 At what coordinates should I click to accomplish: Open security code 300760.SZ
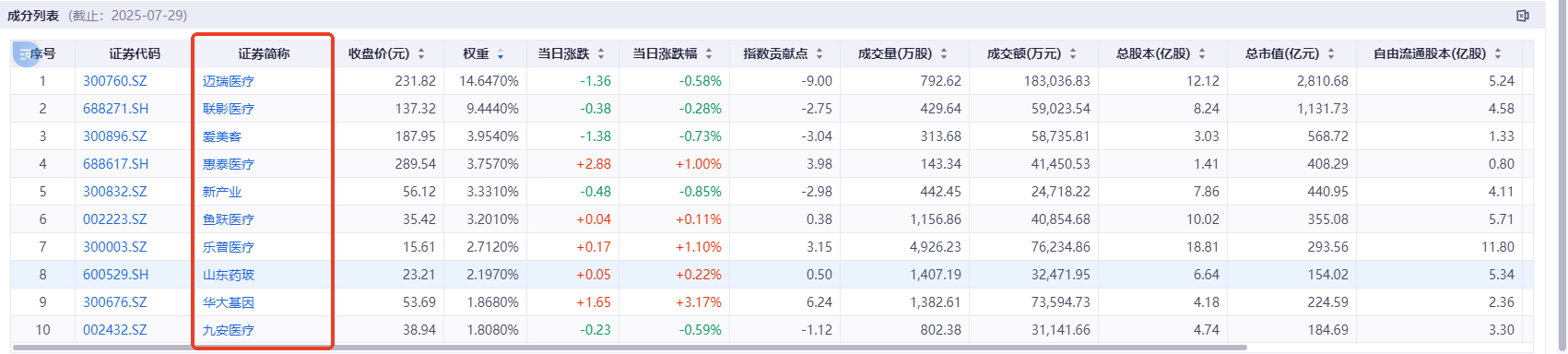coord(115,81)
